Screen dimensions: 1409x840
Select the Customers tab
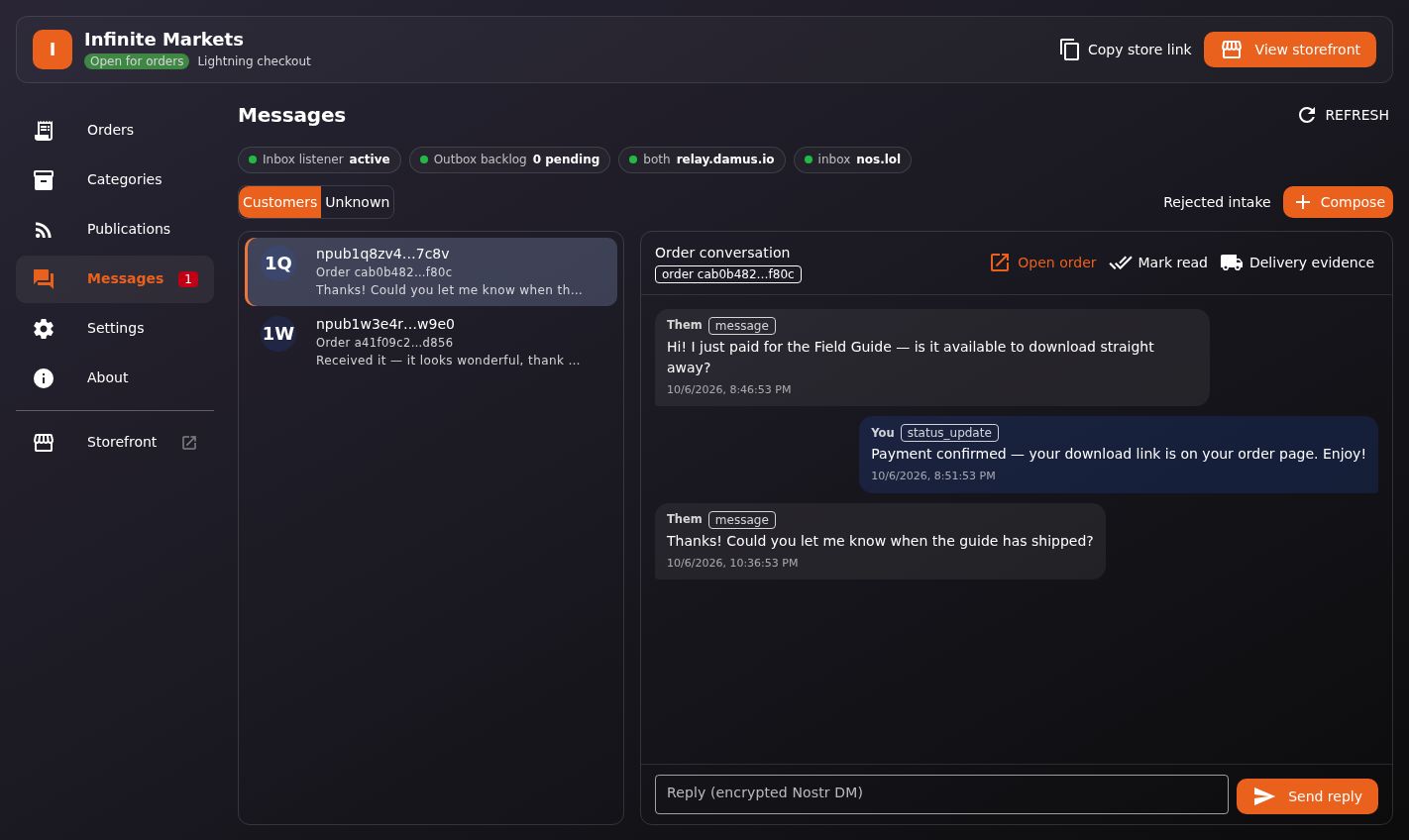tap(279, 202)
